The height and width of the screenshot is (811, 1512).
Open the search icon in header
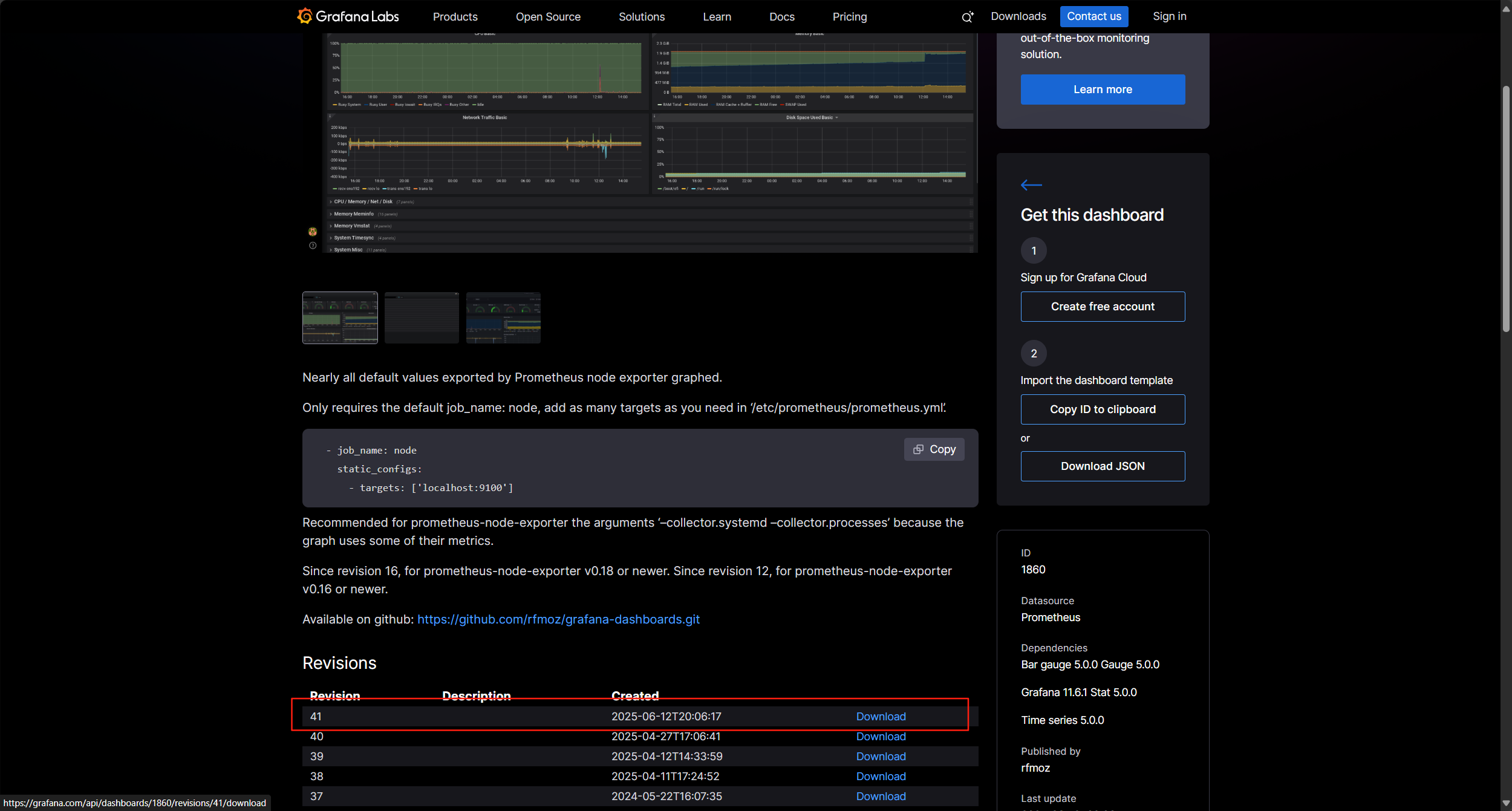click(x=967, y=17)
